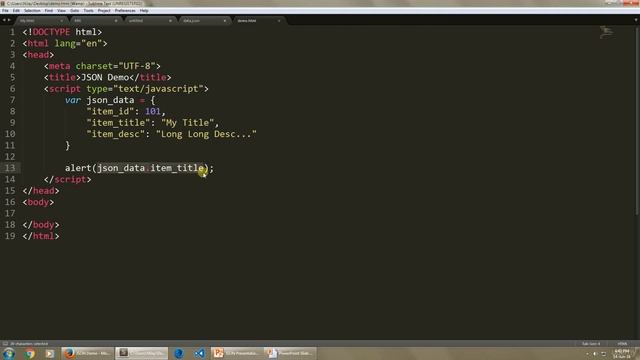Open the media player taskbar icon
Viewport: 640px width, 360px height.
click(49, 353)
